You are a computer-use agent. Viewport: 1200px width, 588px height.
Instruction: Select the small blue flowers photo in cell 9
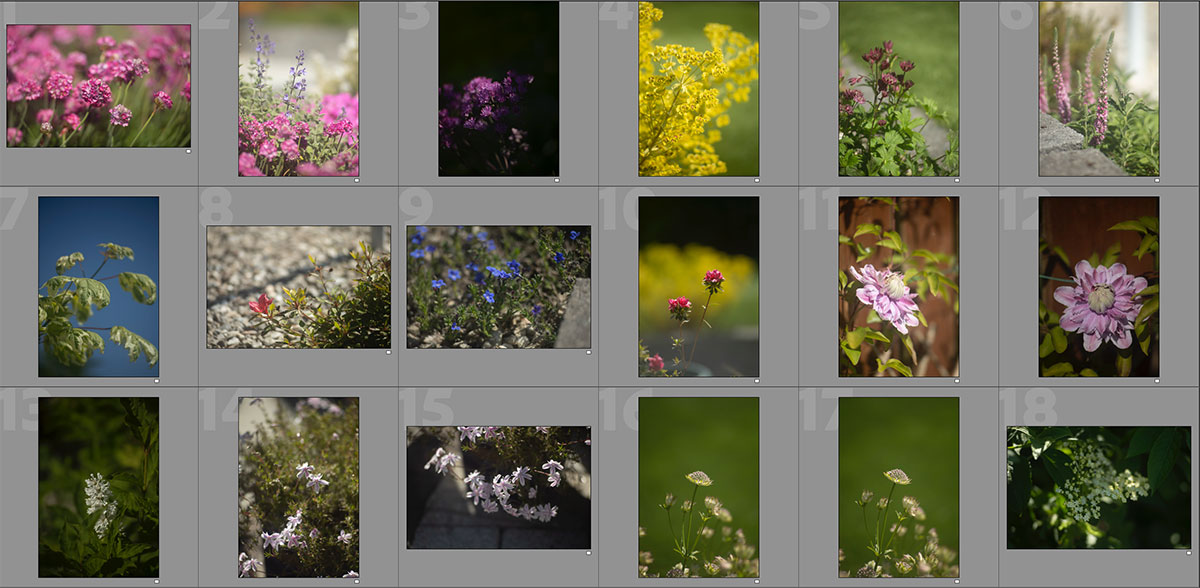(499, 287)
